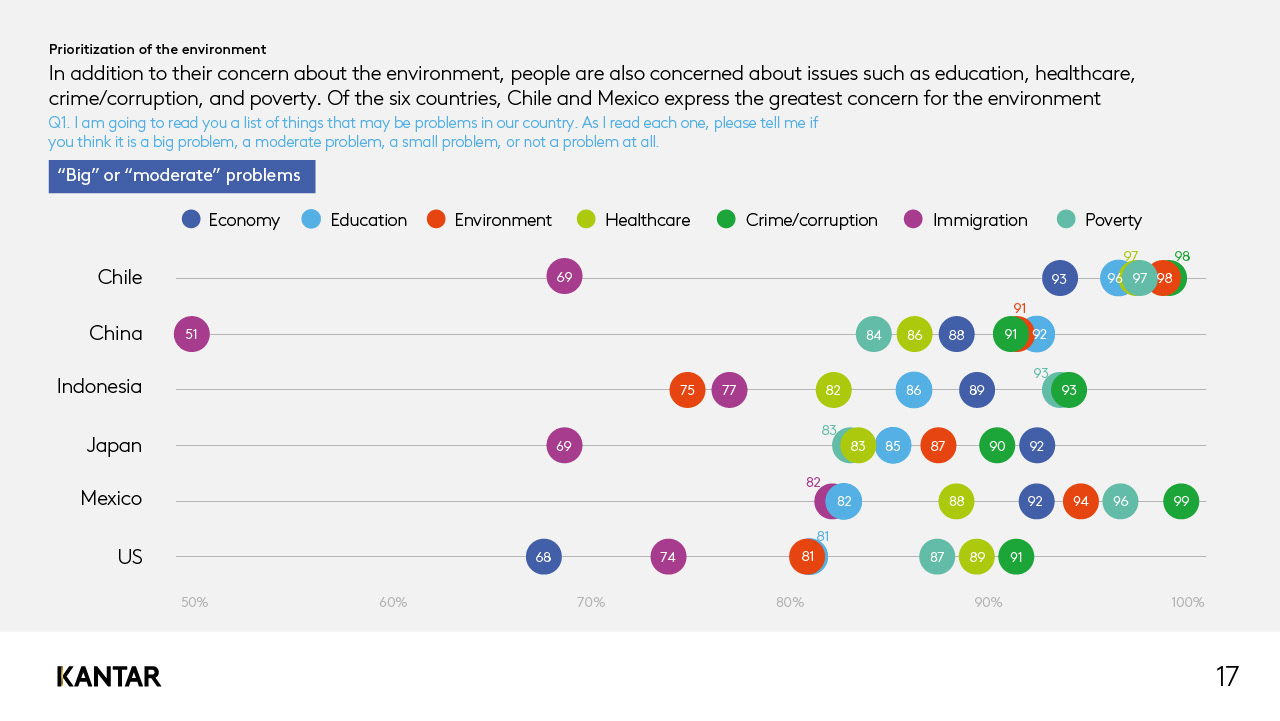
Task: Select the Healthcare legend marker
Action: pyautogui.click(x=587, y=219)
